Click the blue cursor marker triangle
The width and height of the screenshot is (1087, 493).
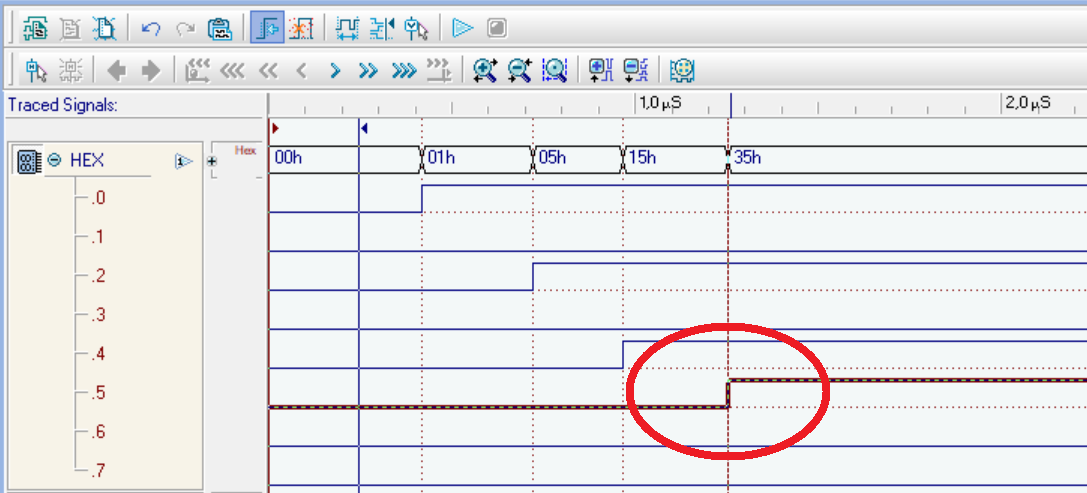coord(364,128)
